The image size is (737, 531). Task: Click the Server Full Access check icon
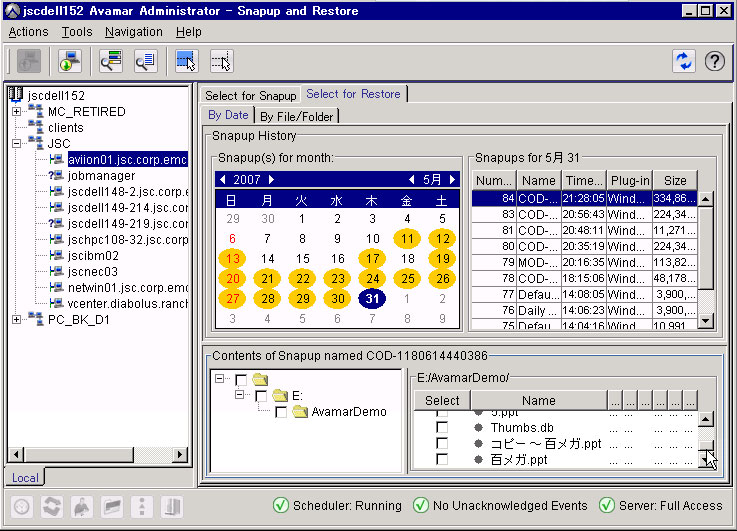point(607,506)
